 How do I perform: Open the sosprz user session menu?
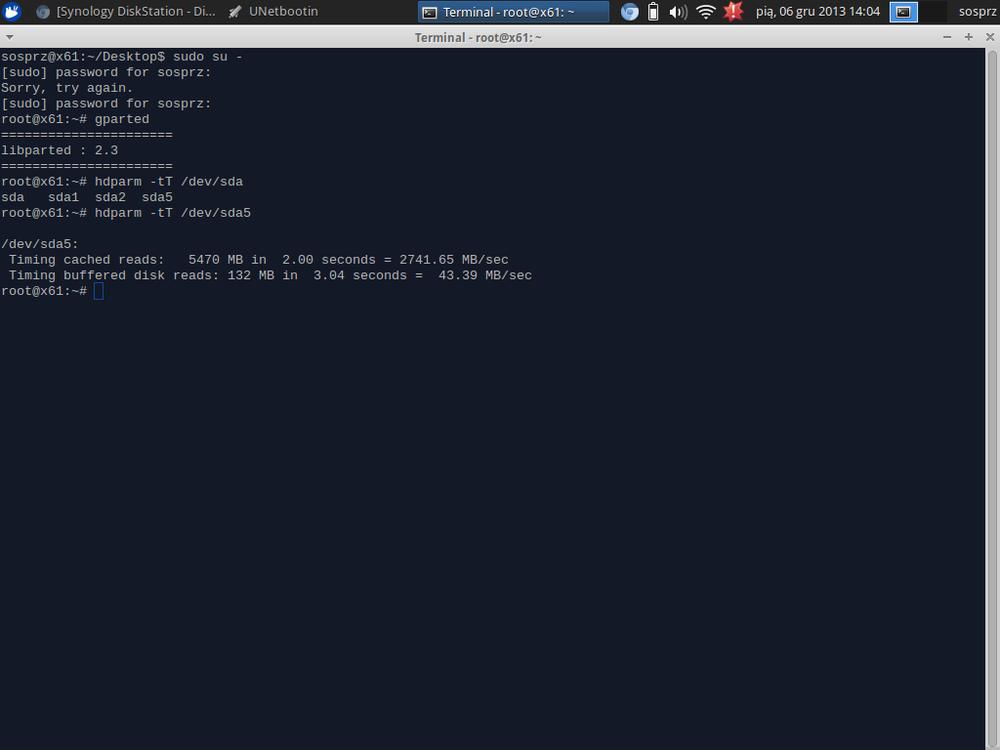(x=977, y=11)
